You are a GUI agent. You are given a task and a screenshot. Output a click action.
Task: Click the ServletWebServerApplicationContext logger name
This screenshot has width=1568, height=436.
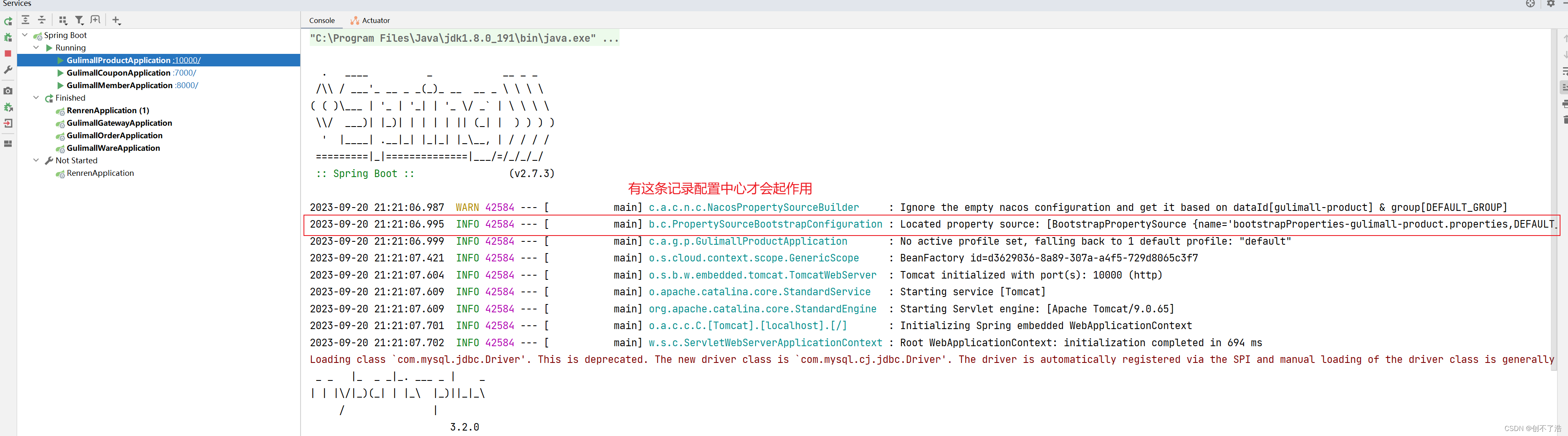[x=765, y=343]
